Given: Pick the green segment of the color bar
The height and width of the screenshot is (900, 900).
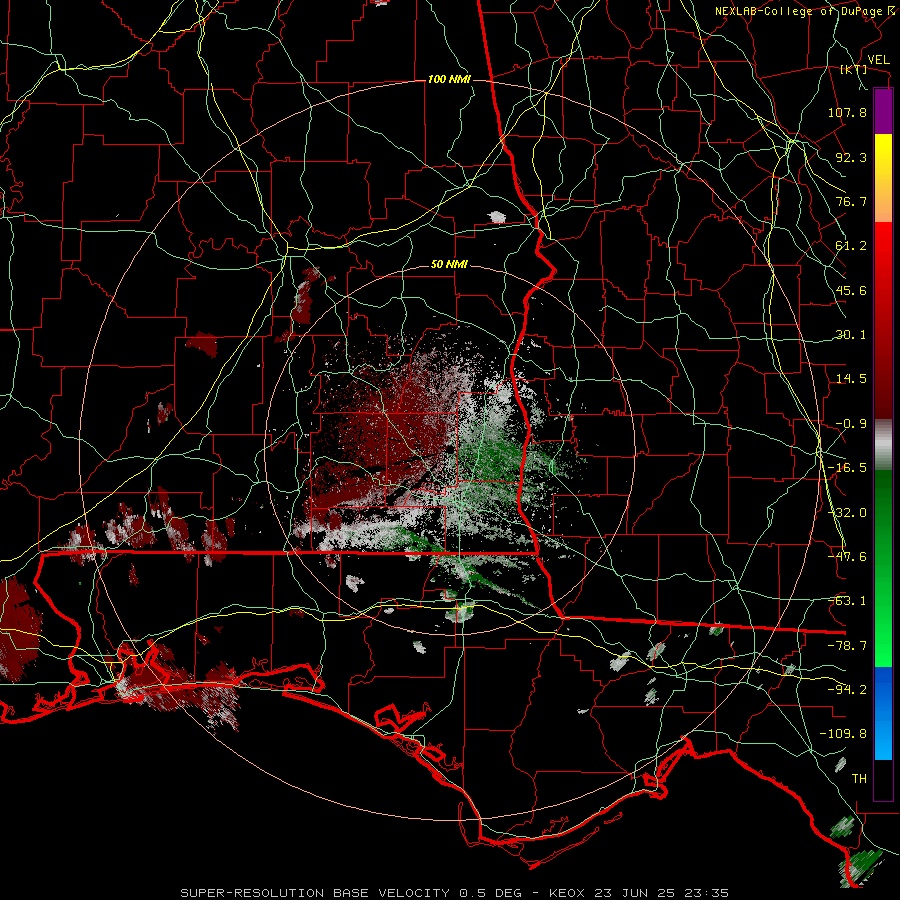Looking at the screenshot, I should [x=883, y=568].
